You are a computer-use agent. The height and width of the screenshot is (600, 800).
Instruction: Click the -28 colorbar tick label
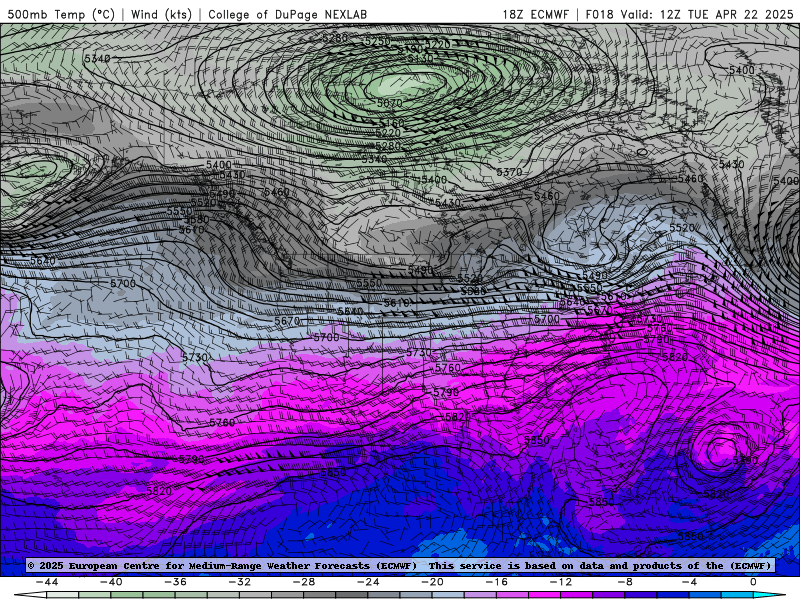coord(304,582)
